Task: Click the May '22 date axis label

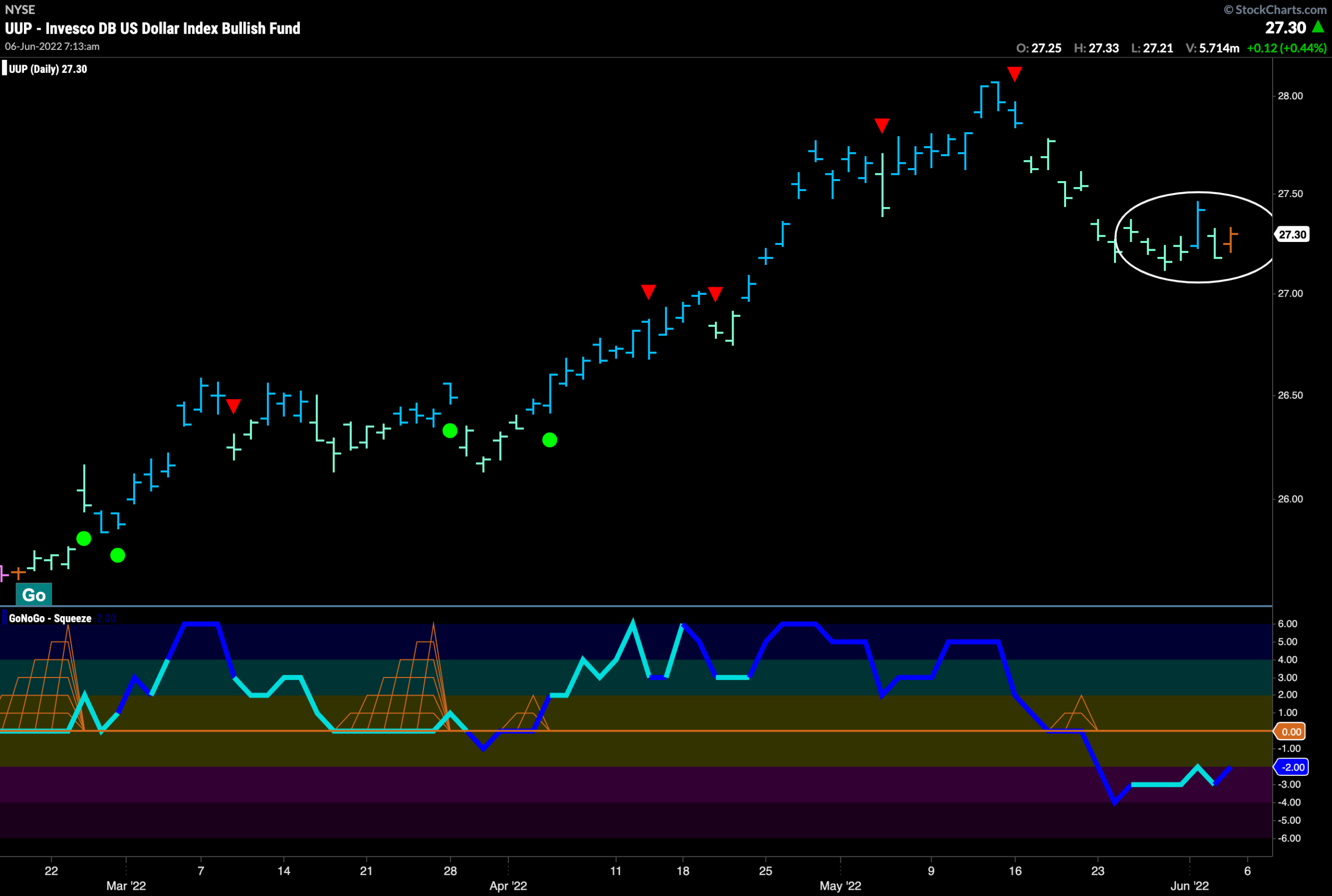Action: (x=840, y=886)
